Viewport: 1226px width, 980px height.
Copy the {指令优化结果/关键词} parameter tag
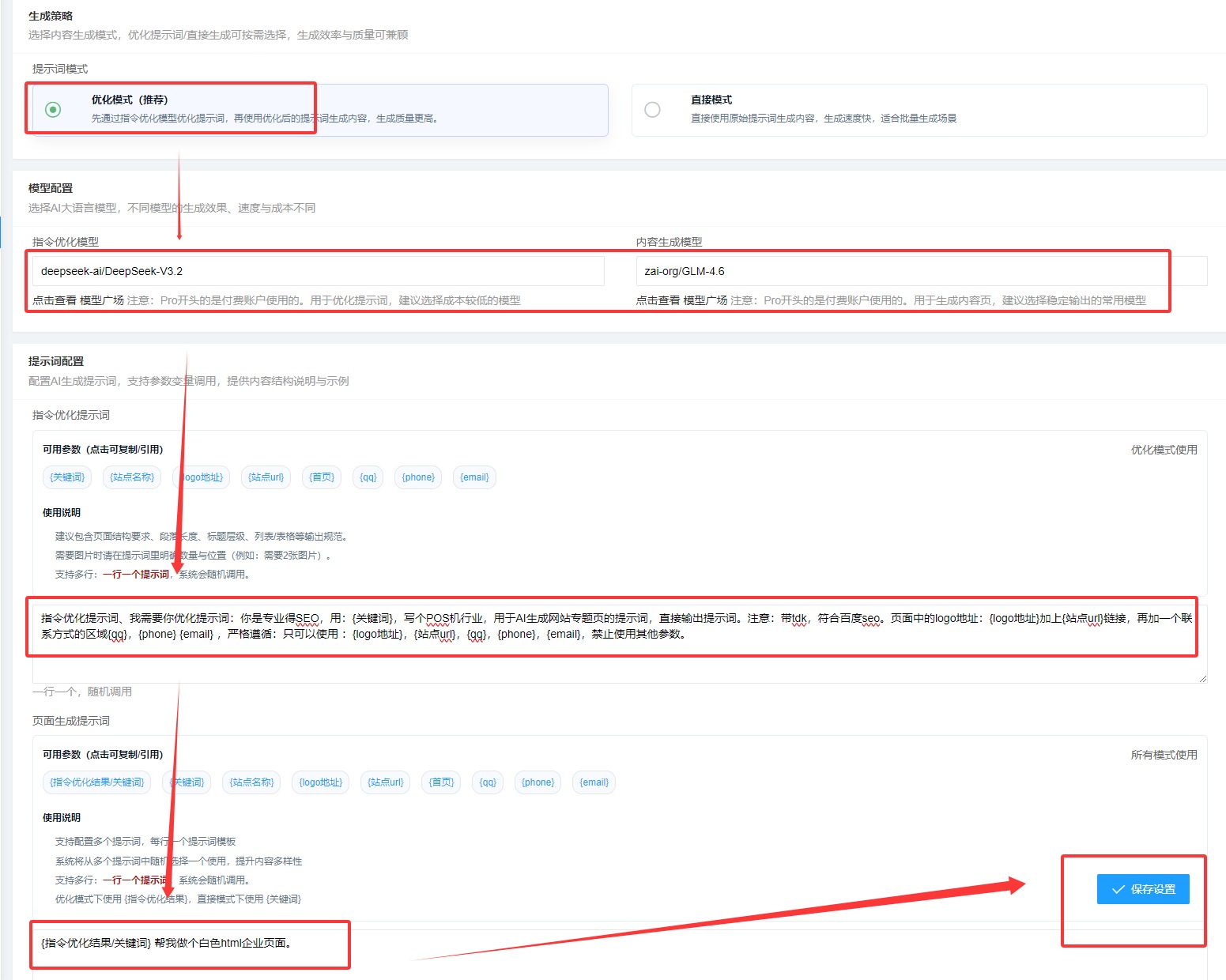tap(96, 782)
